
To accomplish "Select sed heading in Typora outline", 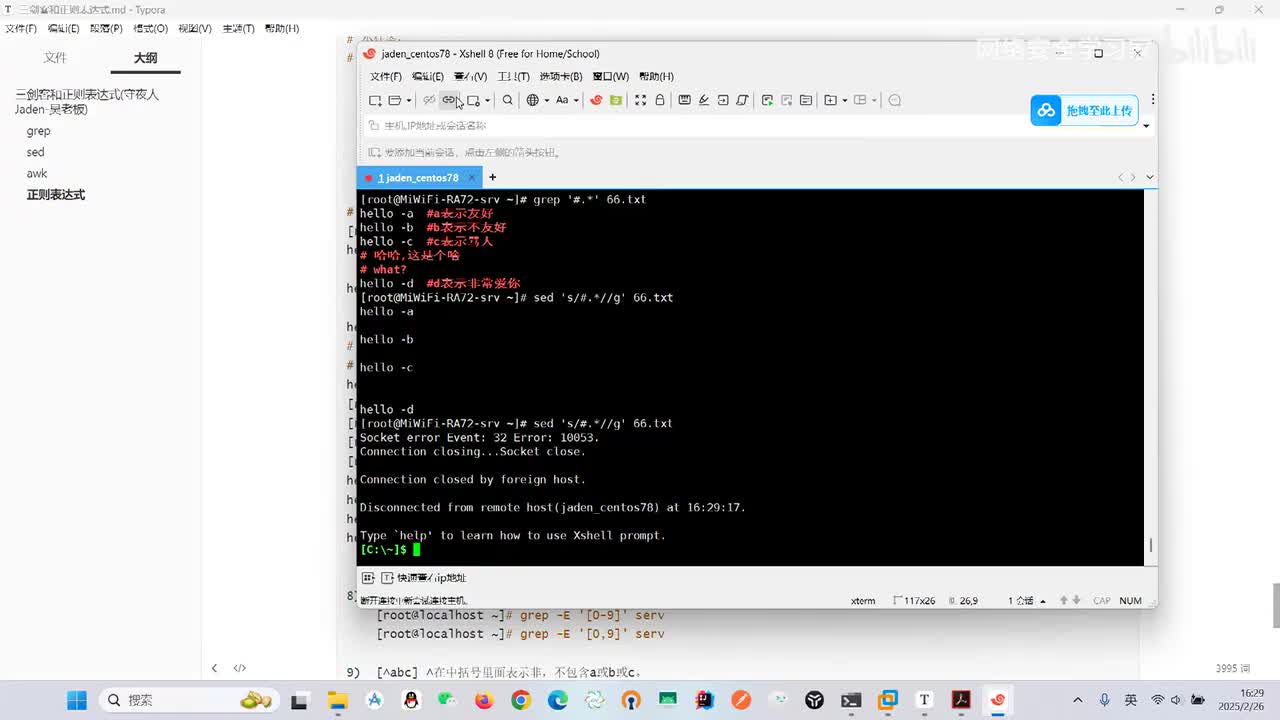I will click(x=36, y=152).
